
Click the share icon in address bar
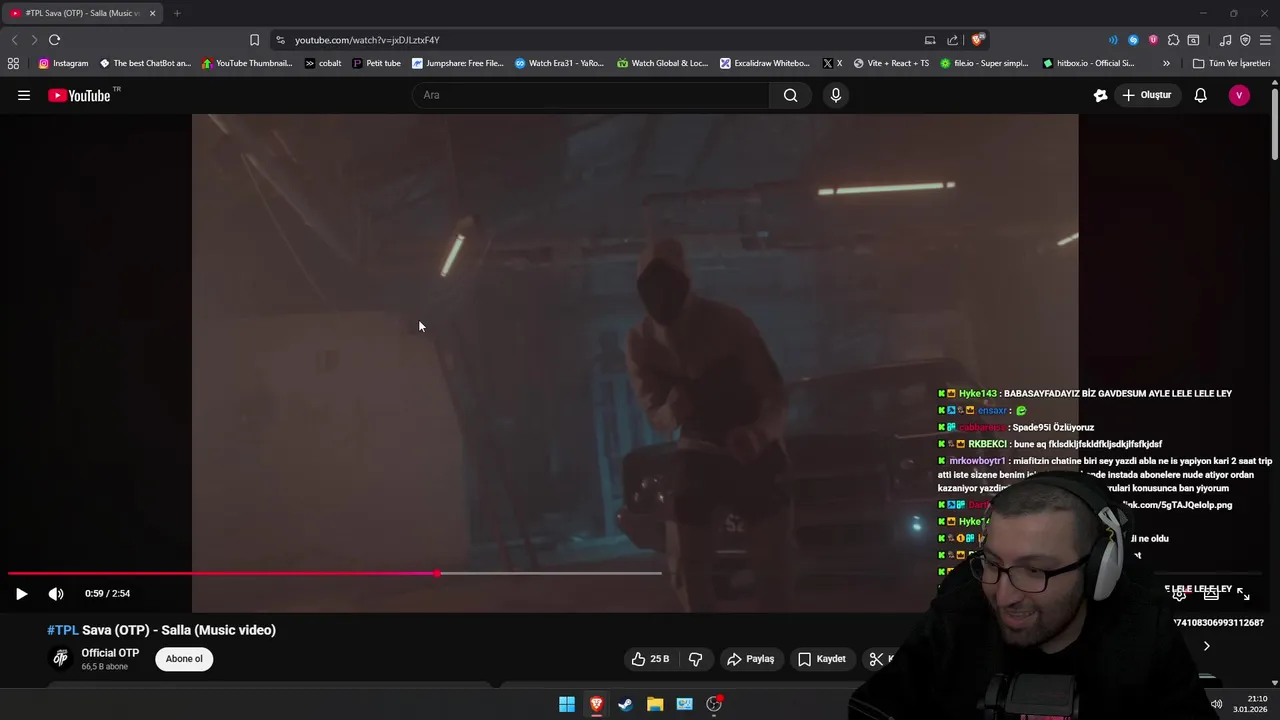tap(953, 40)
